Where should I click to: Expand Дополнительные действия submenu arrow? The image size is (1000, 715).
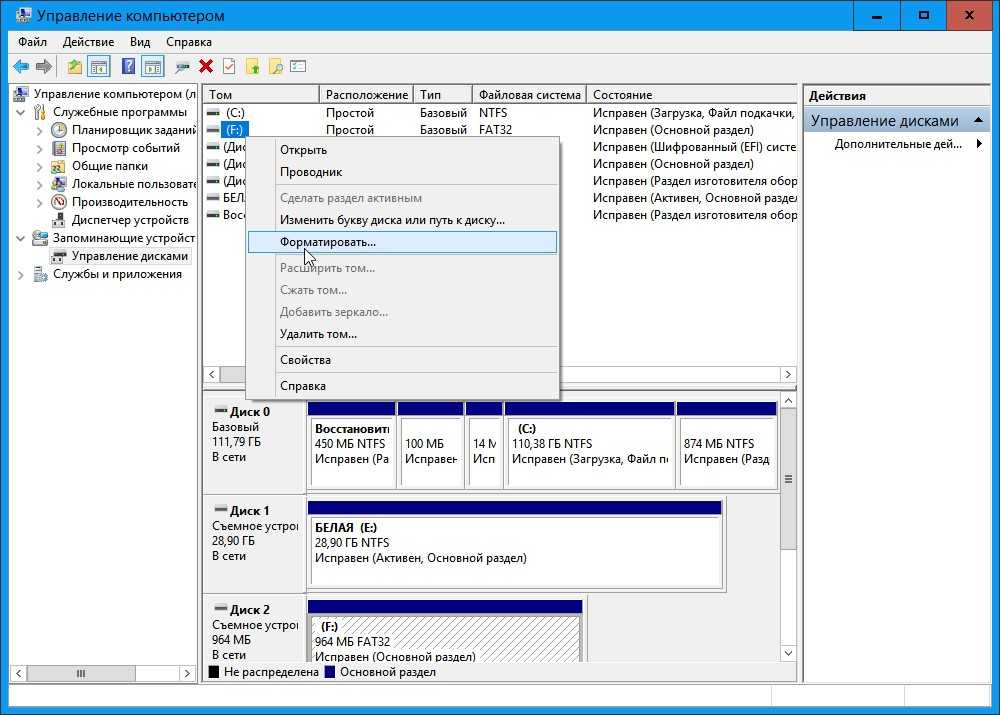pyautogui.click(x=978, y=144)
